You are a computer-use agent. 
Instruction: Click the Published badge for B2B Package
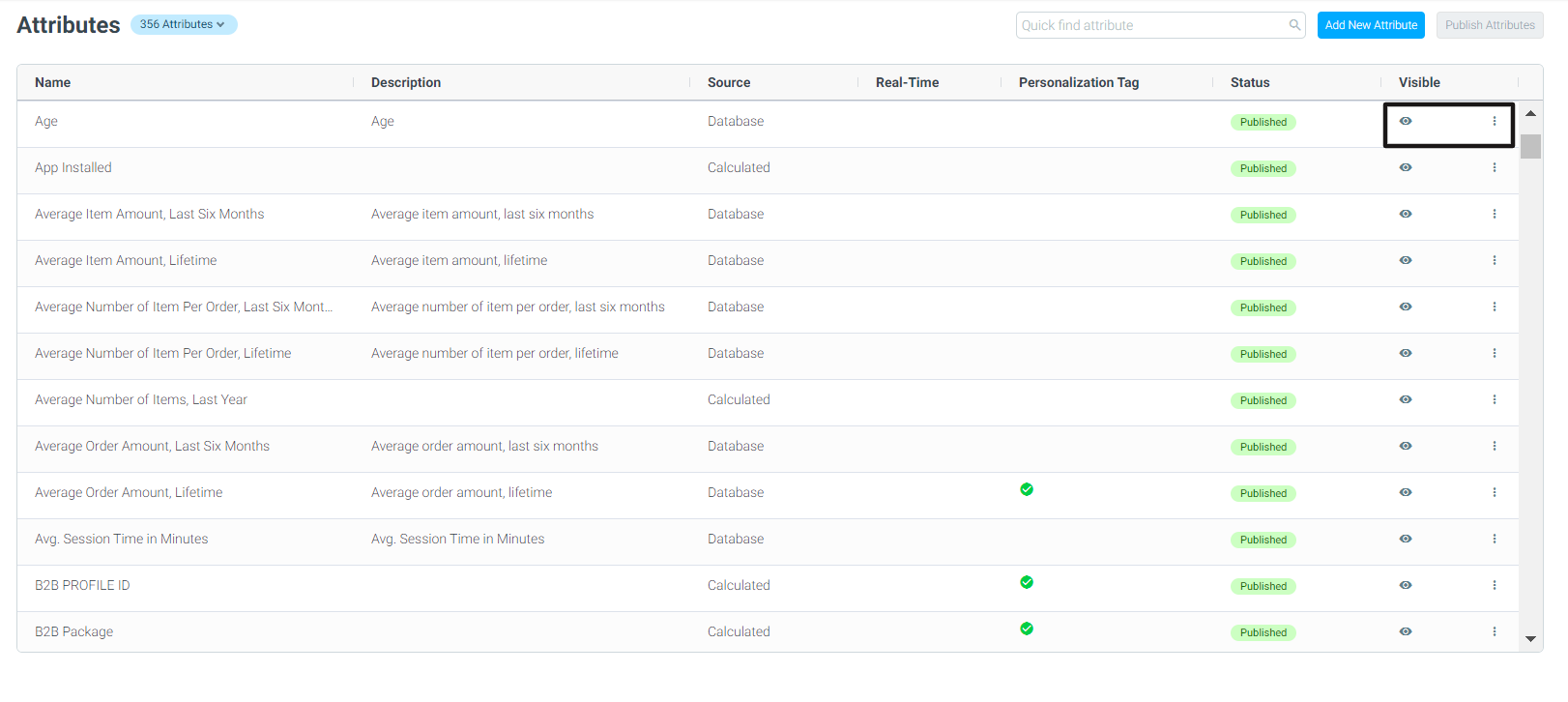tap(1263, 632)
